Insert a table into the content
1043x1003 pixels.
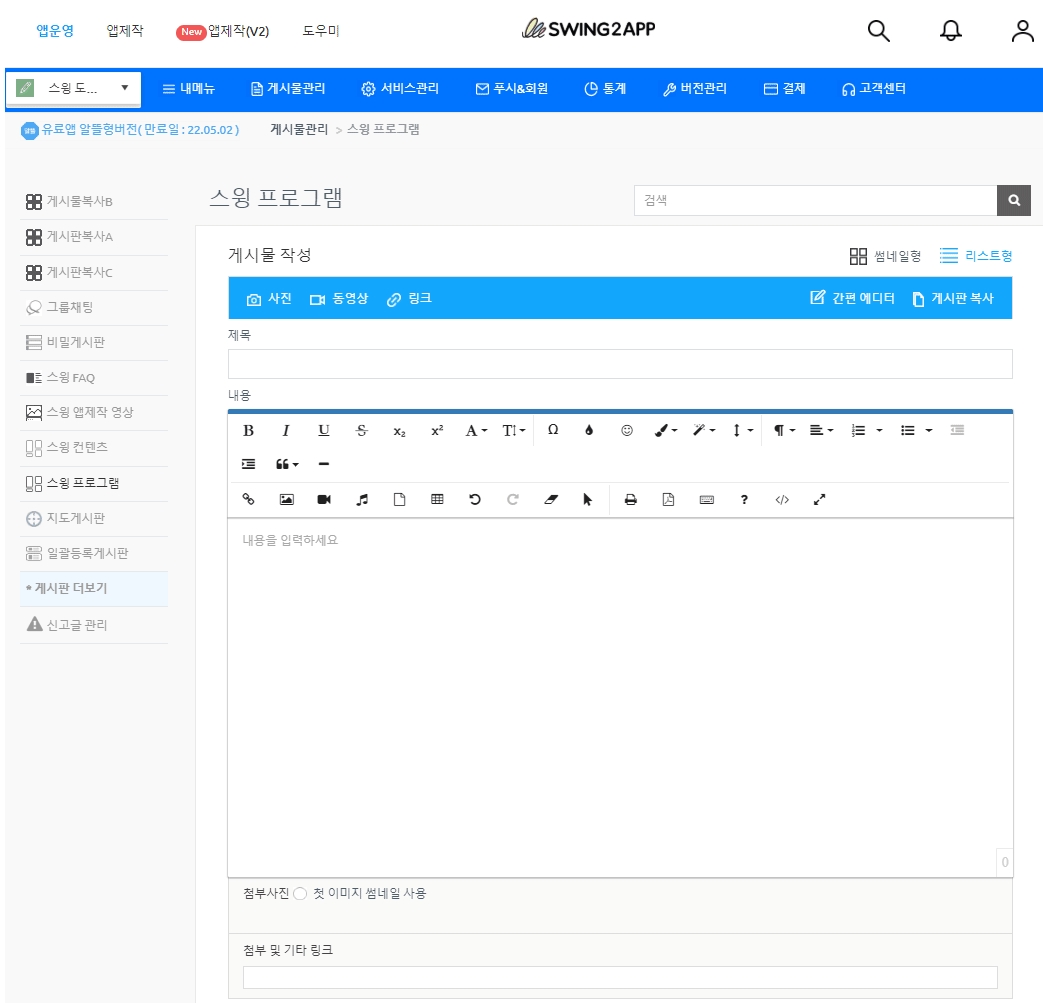437,499
